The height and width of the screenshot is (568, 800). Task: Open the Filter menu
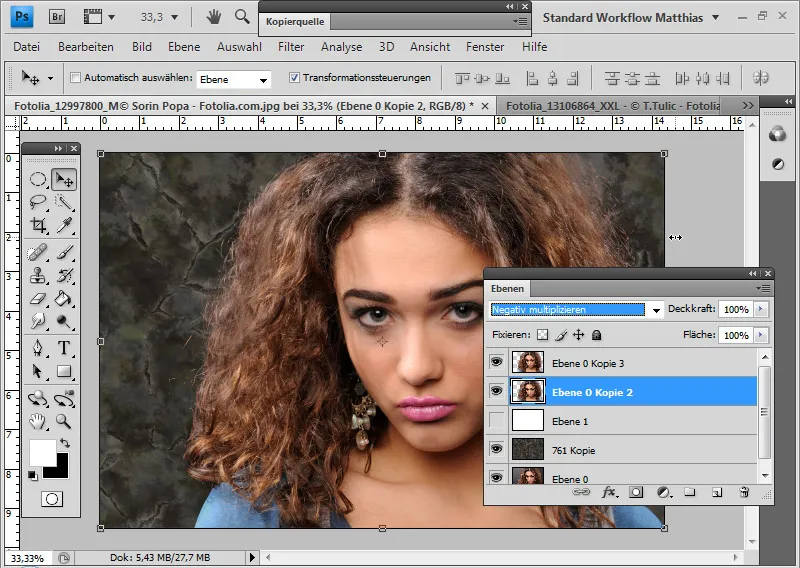291,47
